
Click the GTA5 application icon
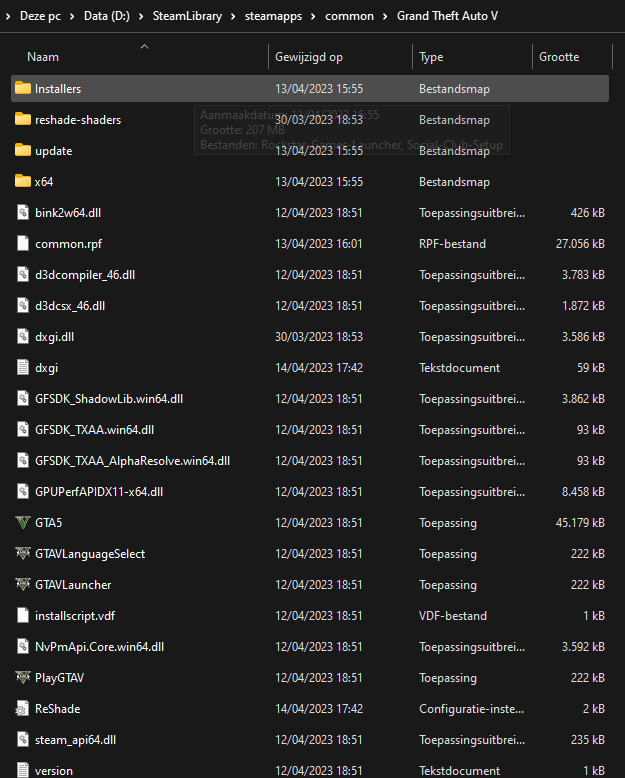24,522
